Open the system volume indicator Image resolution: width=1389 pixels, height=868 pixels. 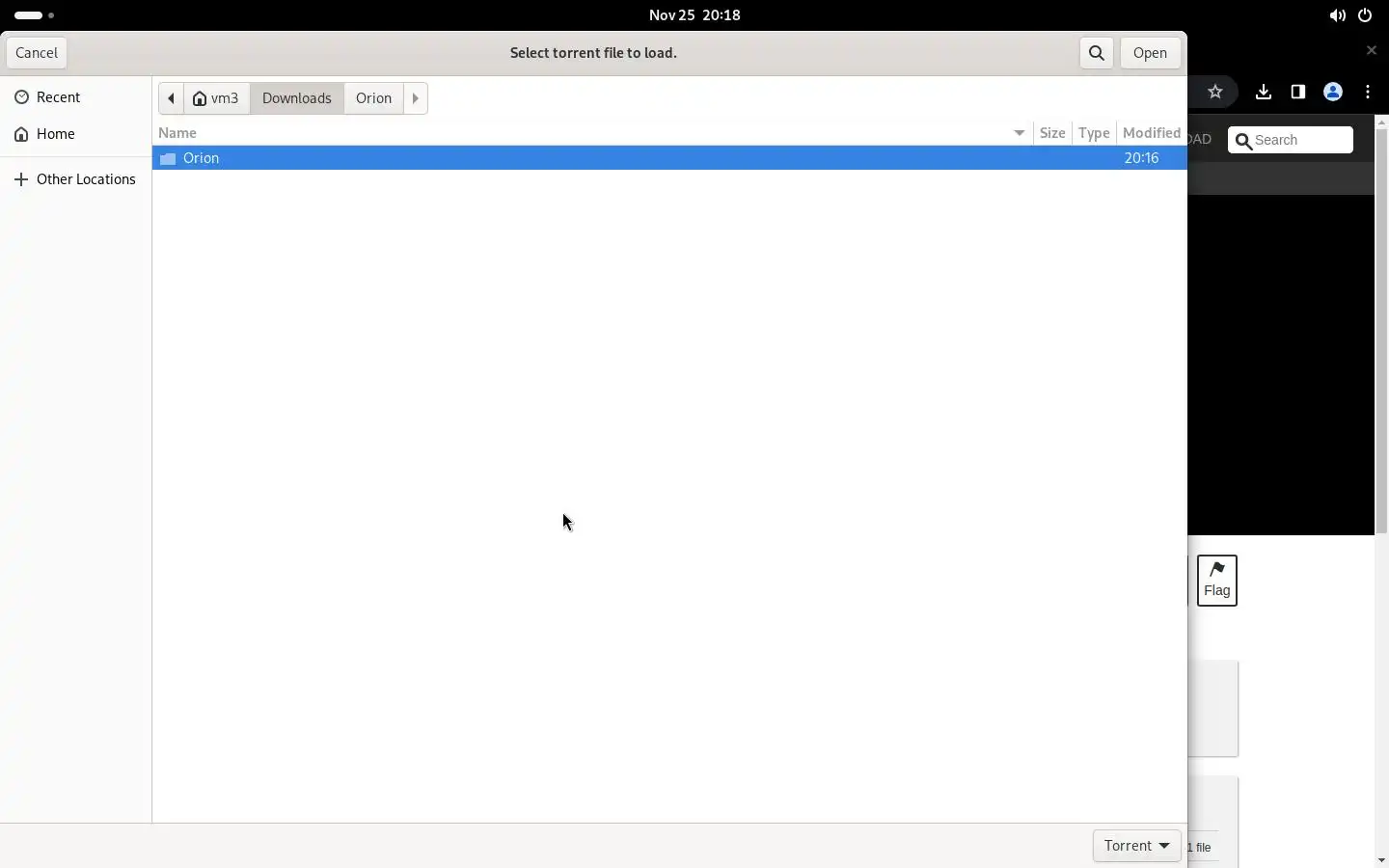pyautogui.click(x=1339, y=15)
